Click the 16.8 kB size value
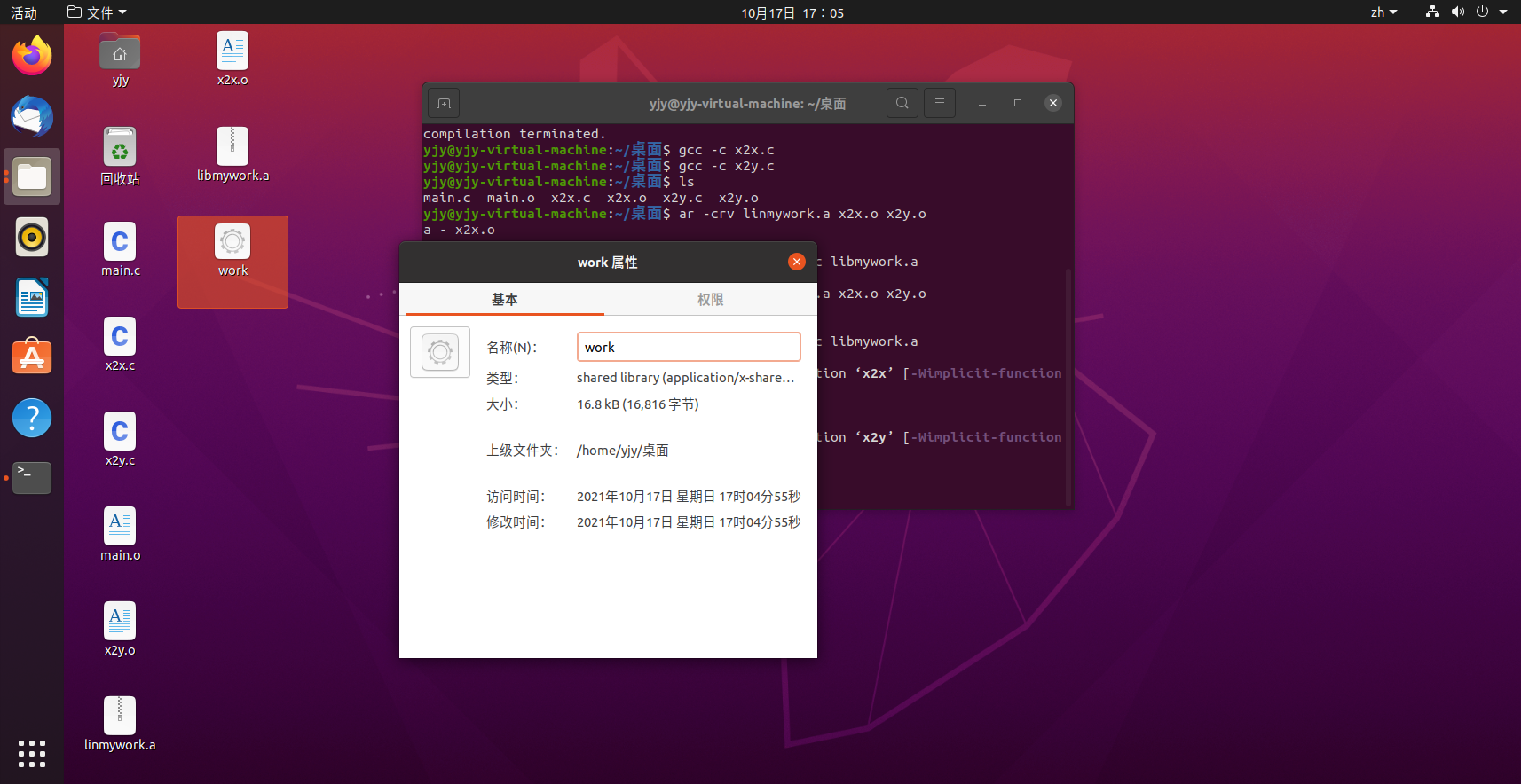 click(638, 404)
